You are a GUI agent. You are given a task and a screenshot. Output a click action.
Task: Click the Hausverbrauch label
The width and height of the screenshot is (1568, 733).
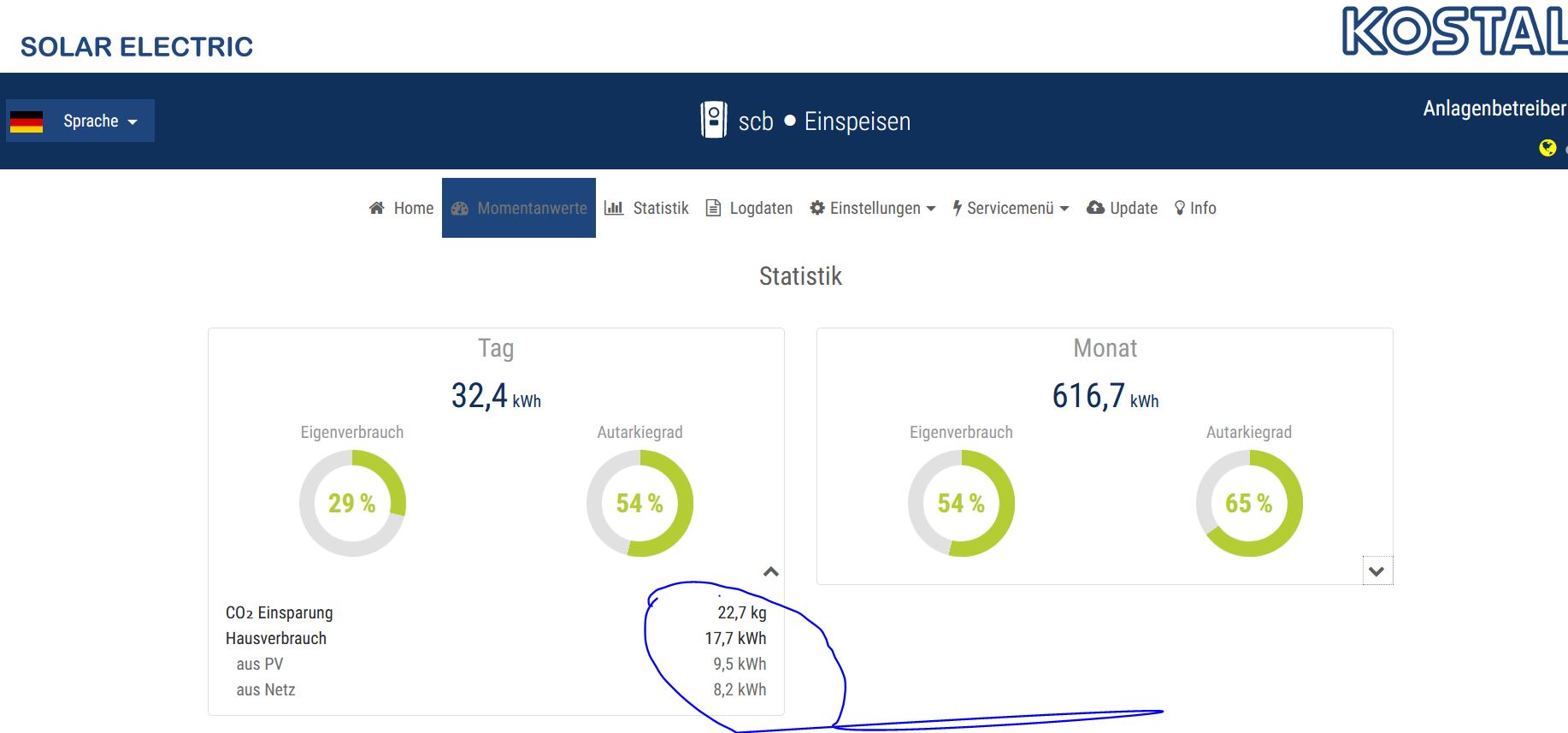point(276,638)
